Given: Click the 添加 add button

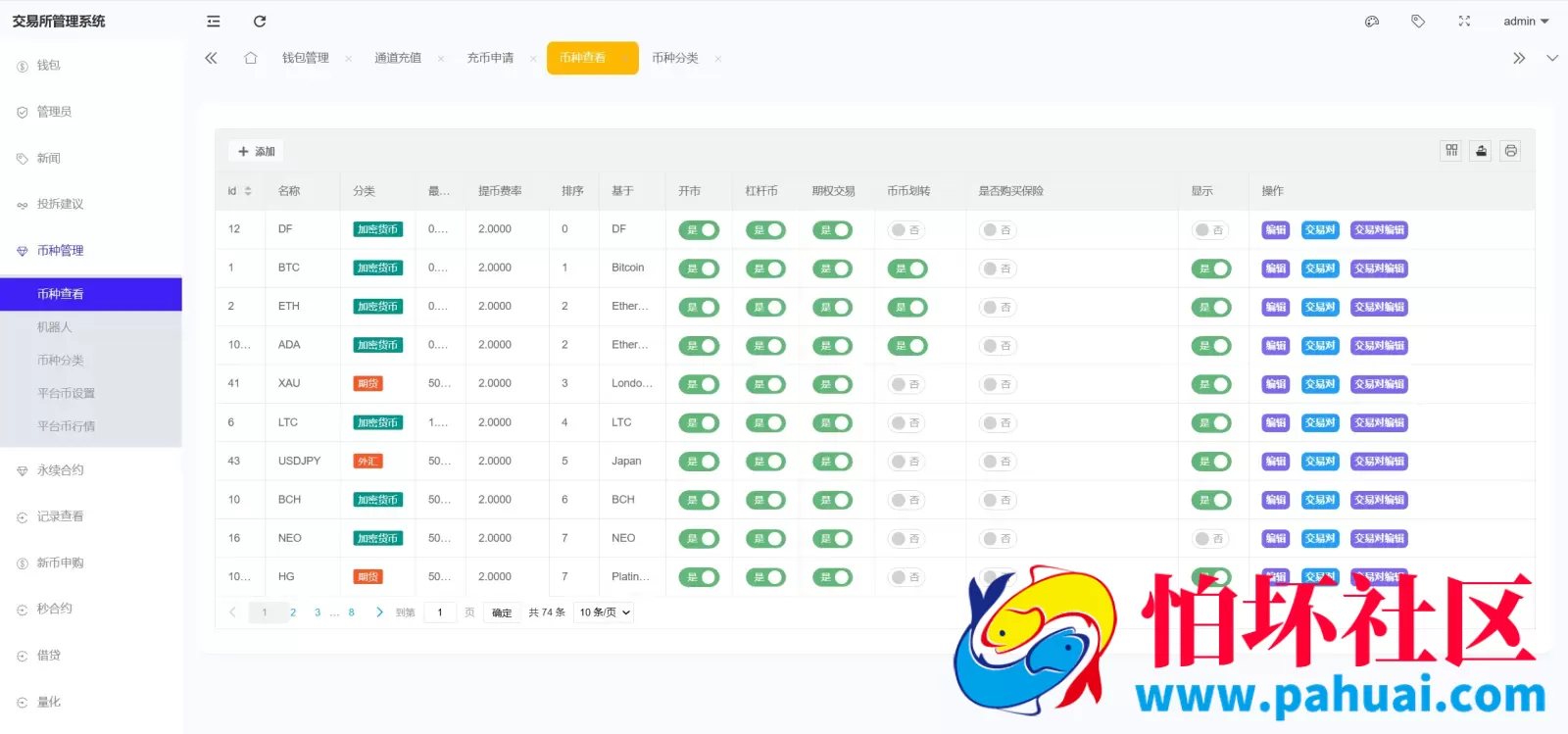Looking at the screenshot, I should tap(257, 152).
